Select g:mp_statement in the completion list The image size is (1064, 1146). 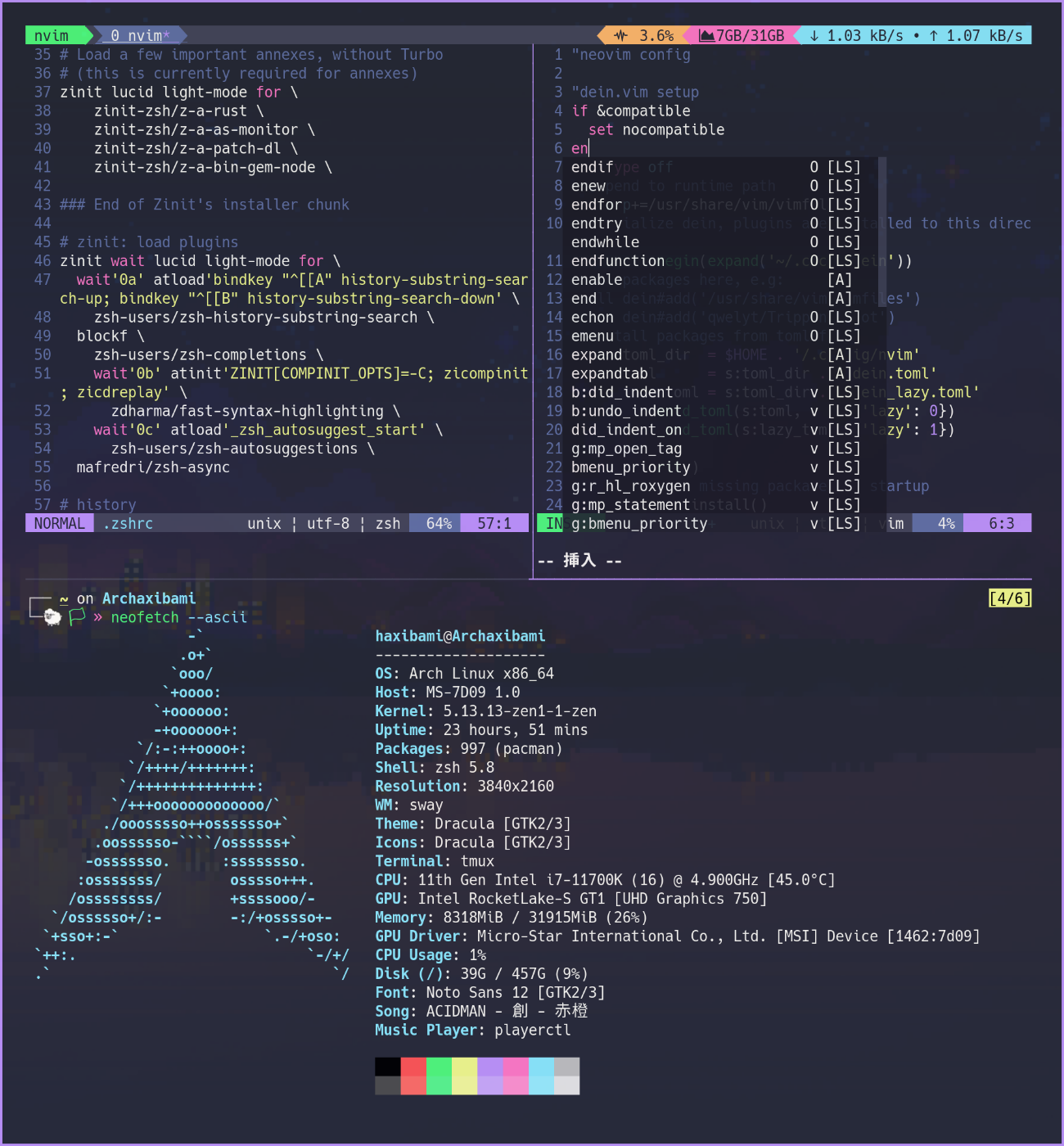pyautogui.click(x=720, y=506)
